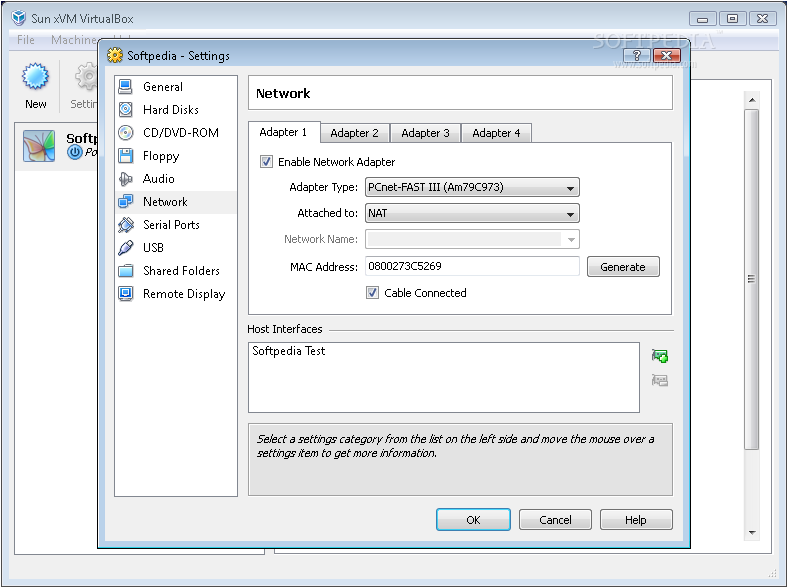Switch to the Adapter 2 tab

(355, 133)
